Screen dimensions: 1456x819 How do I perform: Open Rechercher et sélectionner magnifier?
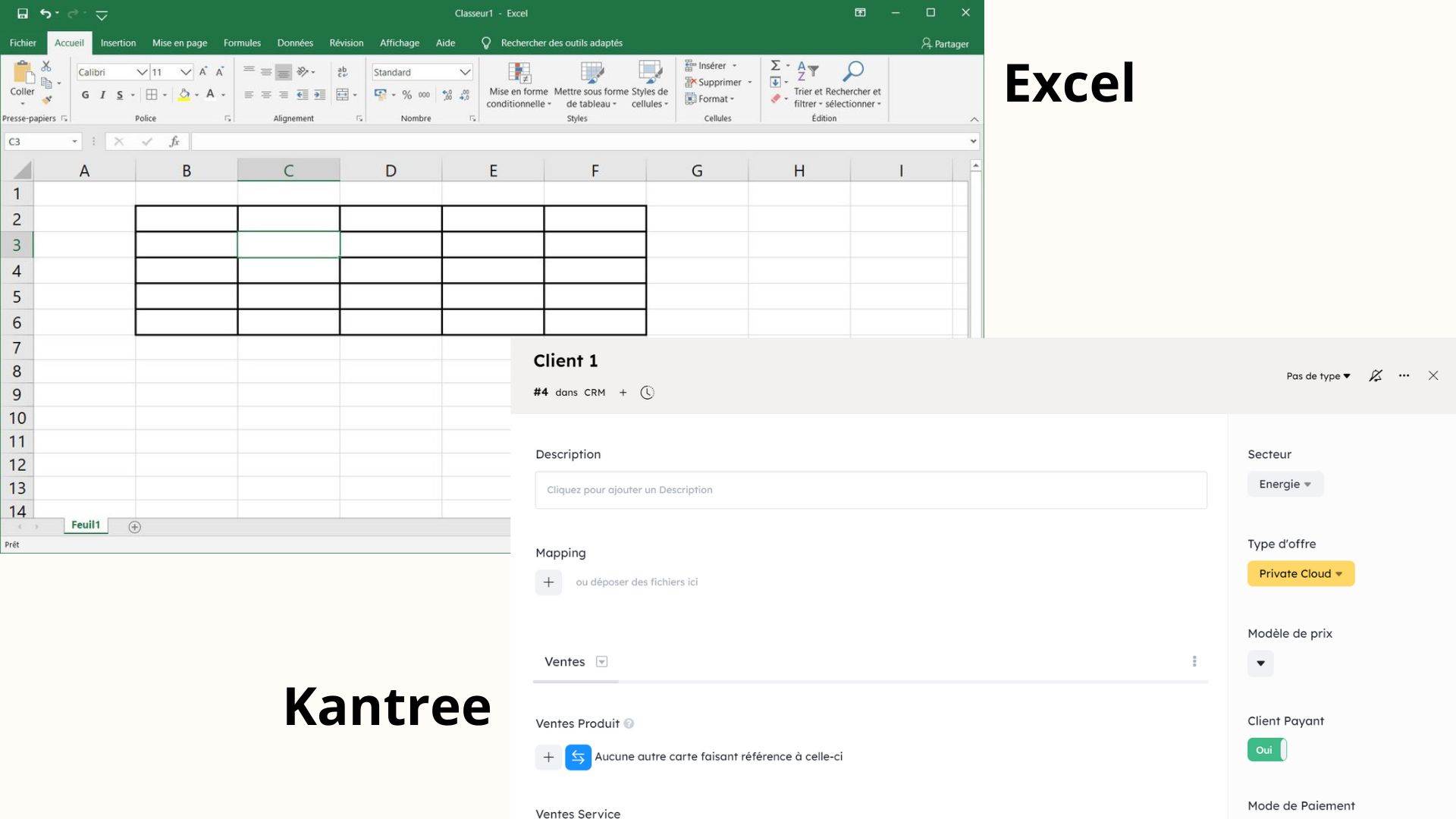point(853,85)
